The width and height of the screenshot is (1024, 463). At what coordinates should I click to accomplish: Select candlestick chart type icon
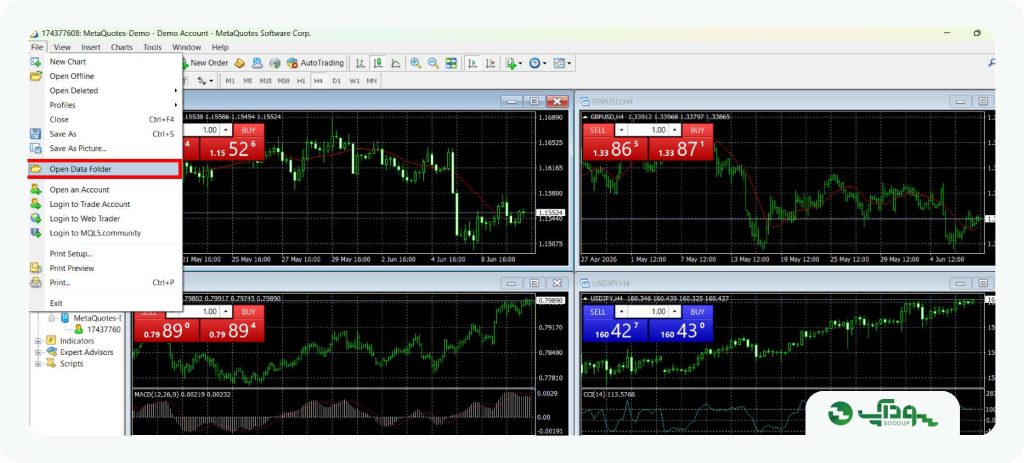pos(377,63)
